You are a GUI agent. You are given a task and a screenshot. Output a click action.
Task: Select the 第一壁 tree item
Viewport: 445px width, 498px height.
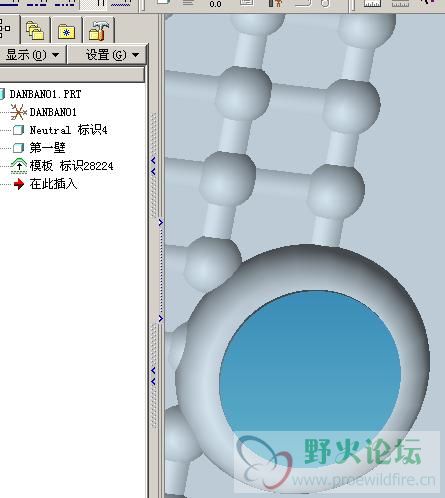tap(47, 148)
